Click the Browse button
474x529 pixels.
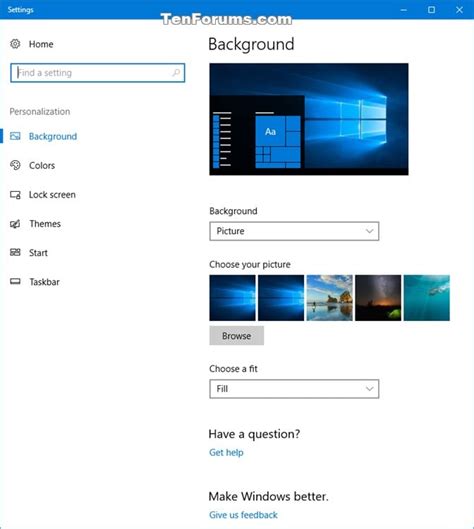pyautogui.click(x=236, y=336)
